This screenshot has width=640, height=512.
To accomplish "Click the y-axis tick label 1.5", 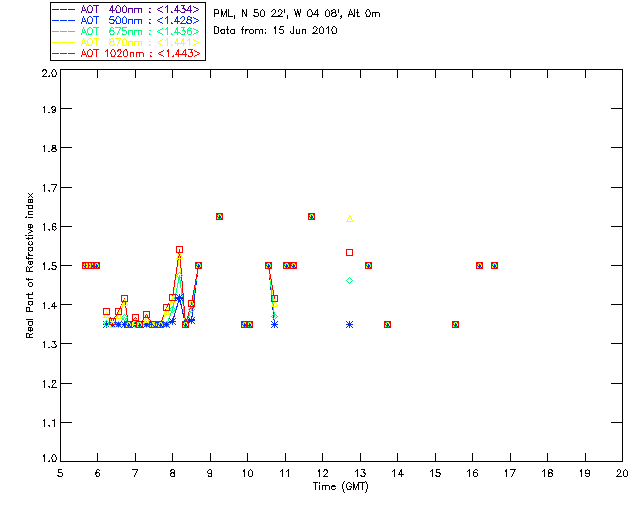I will pyautogui.click(x=49, y=266).
